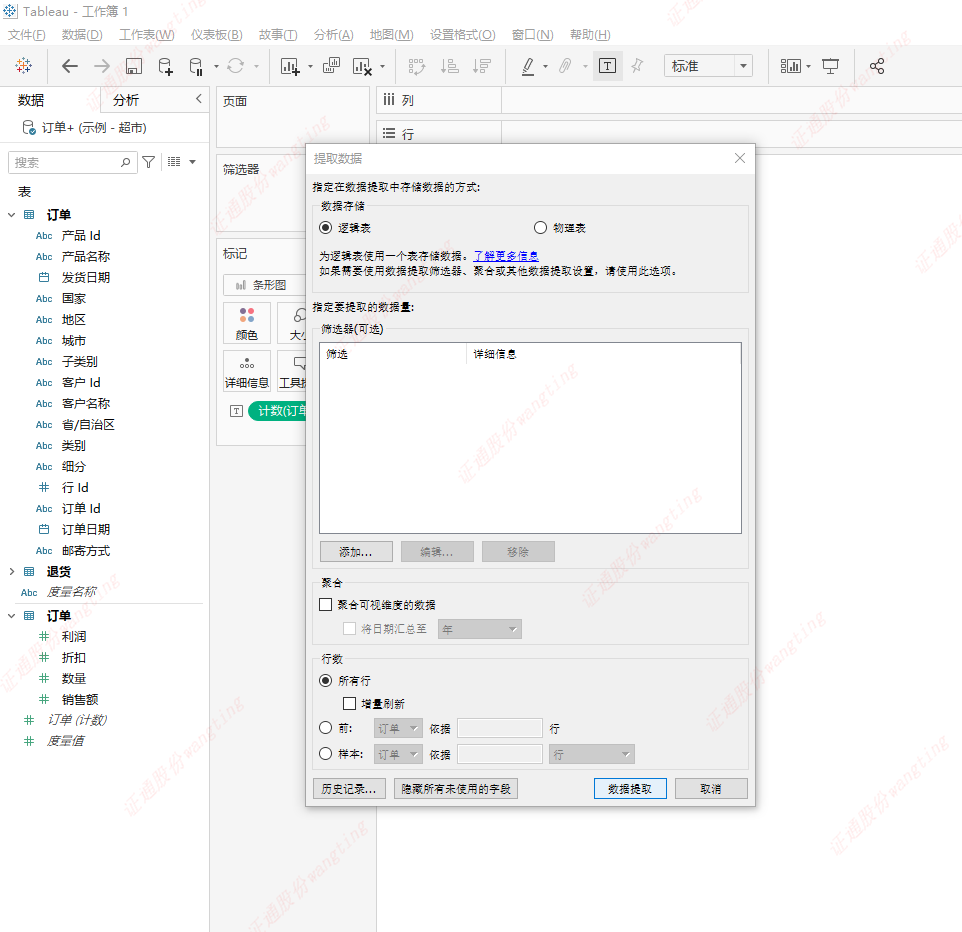Open the 工作表(W) menu
Image resolution: width=962 pixels, height=932 pixels.
point(147,34)
